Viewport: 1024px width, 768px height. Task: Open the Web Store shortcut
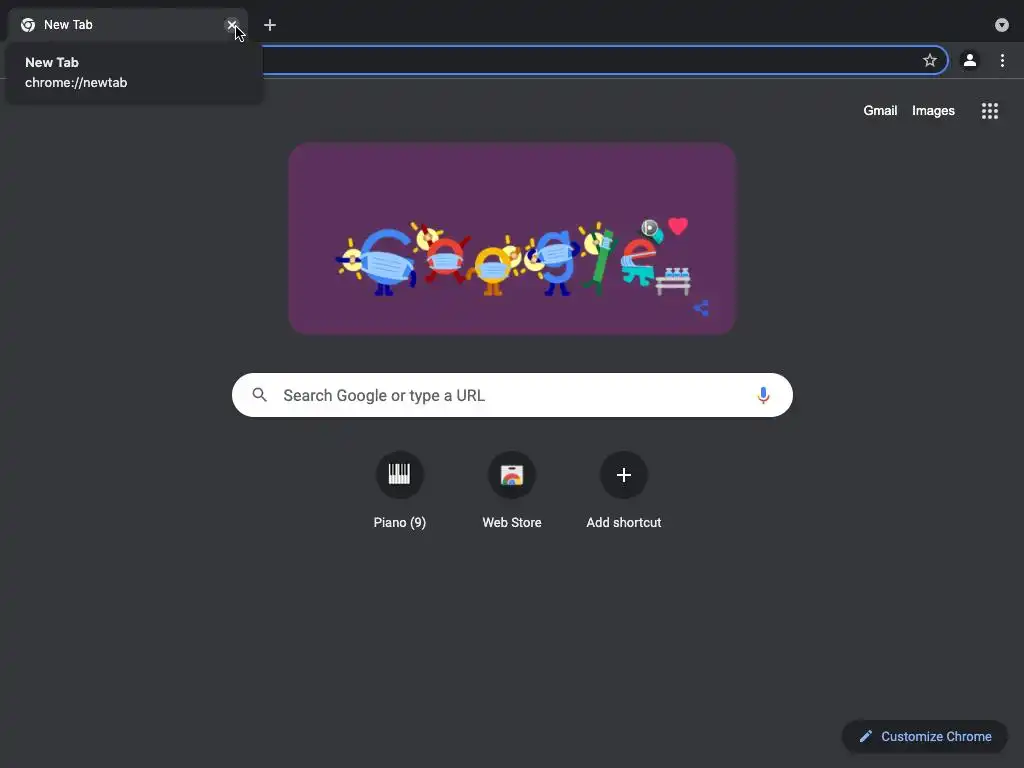pos(512,490)
